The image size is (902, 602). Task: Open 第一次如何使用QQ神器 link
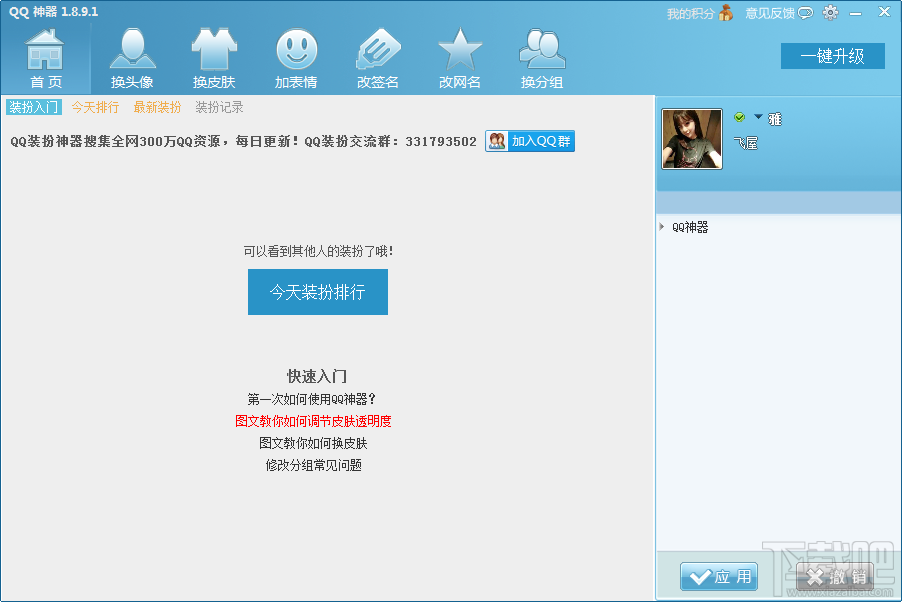point(312,399)
